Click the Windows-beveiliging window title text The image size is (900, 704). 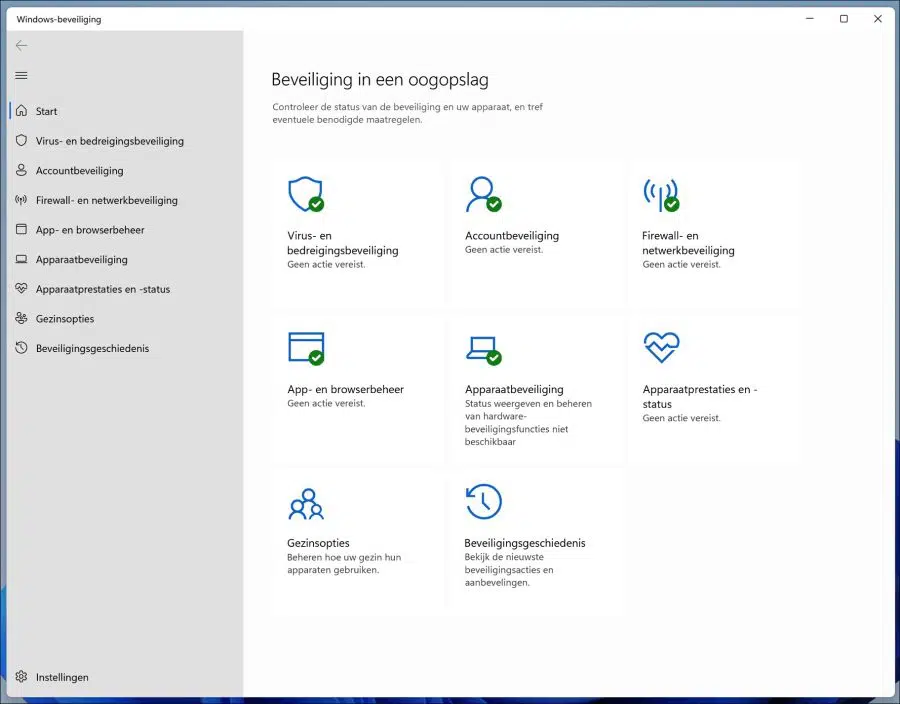click(59, 19)
